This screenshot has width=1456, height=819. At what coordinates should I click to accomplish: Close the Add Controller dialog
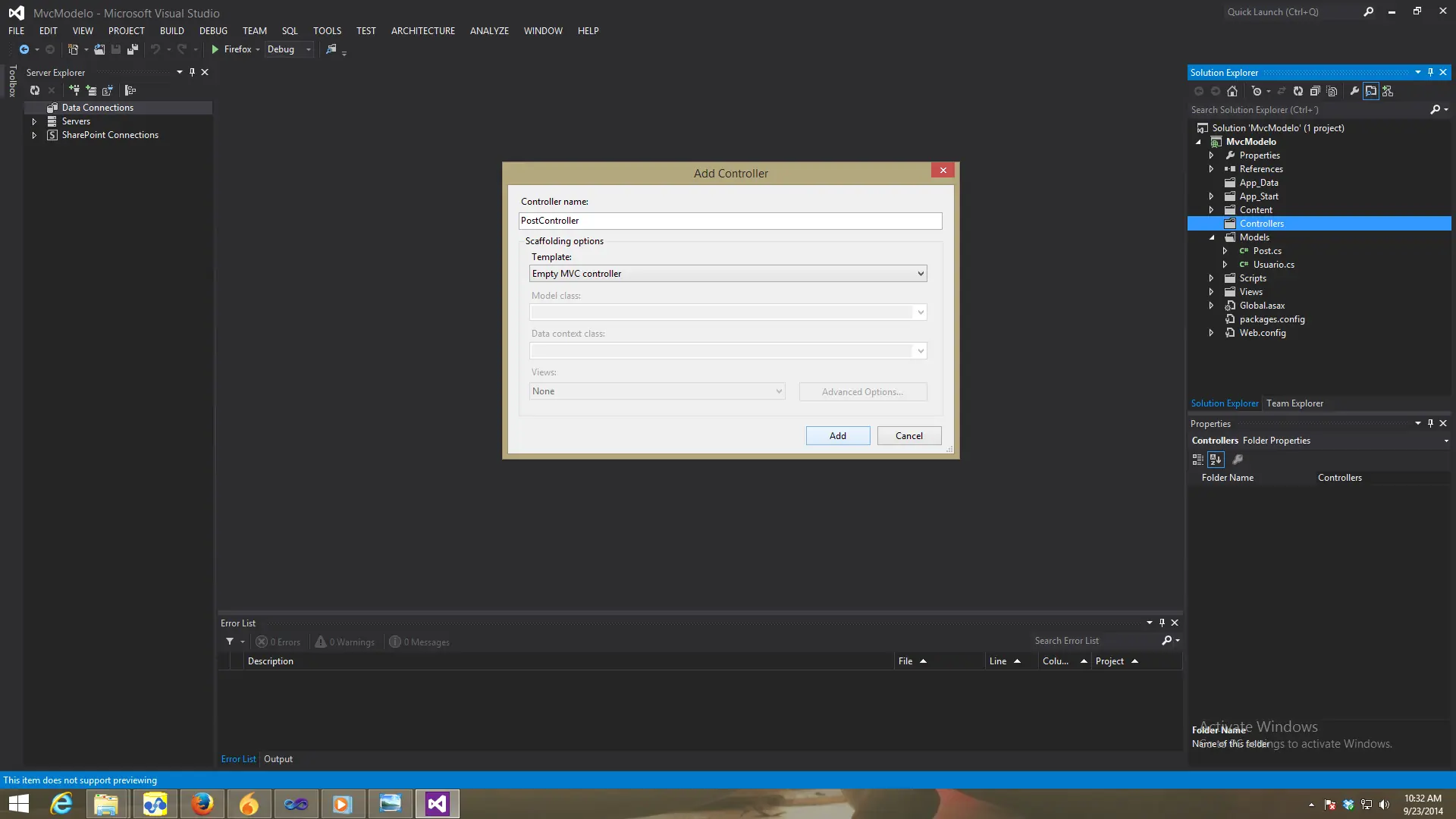943,171
